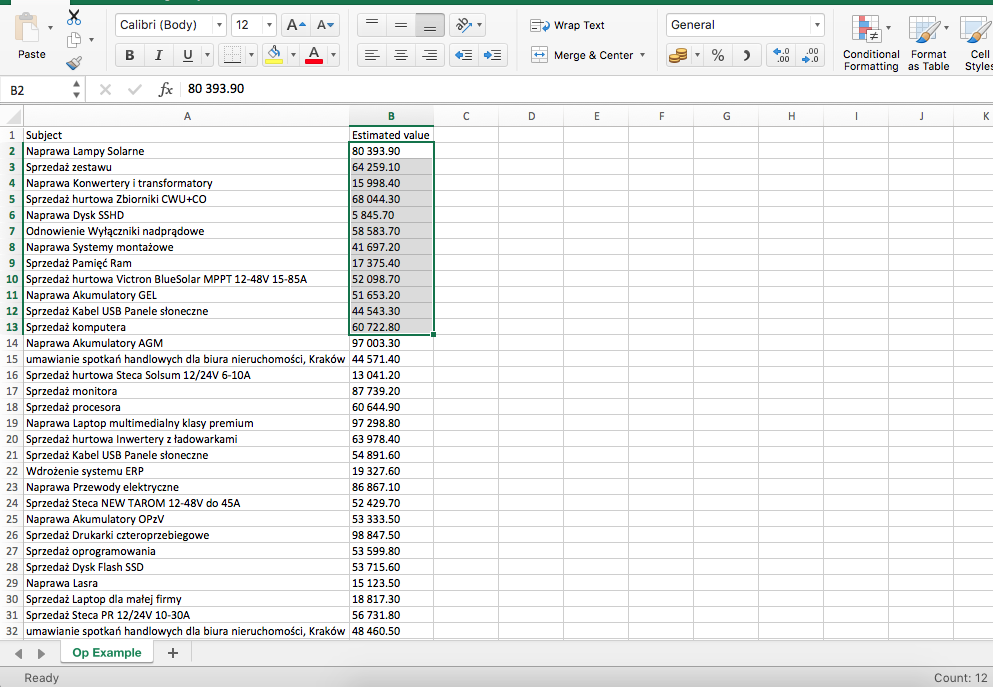This screenshot has height=687, width=993.
Task: Add a new sheet with plus button
Action: click(x=173, y=653)
